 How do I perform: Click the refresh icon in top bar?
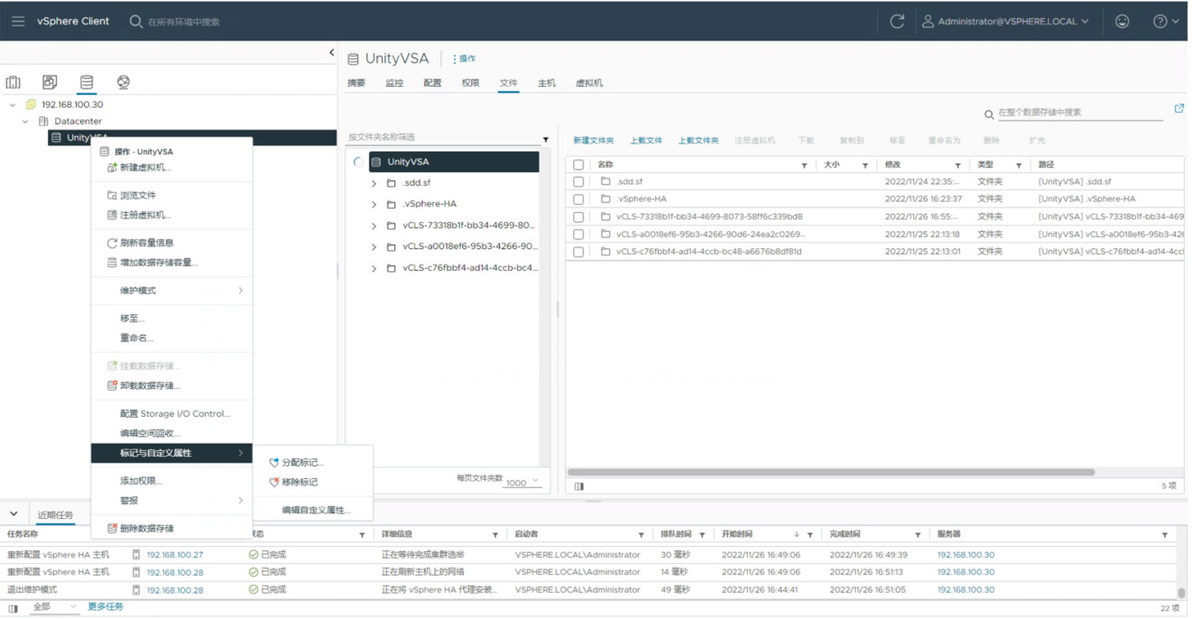(x=897, y=21)
